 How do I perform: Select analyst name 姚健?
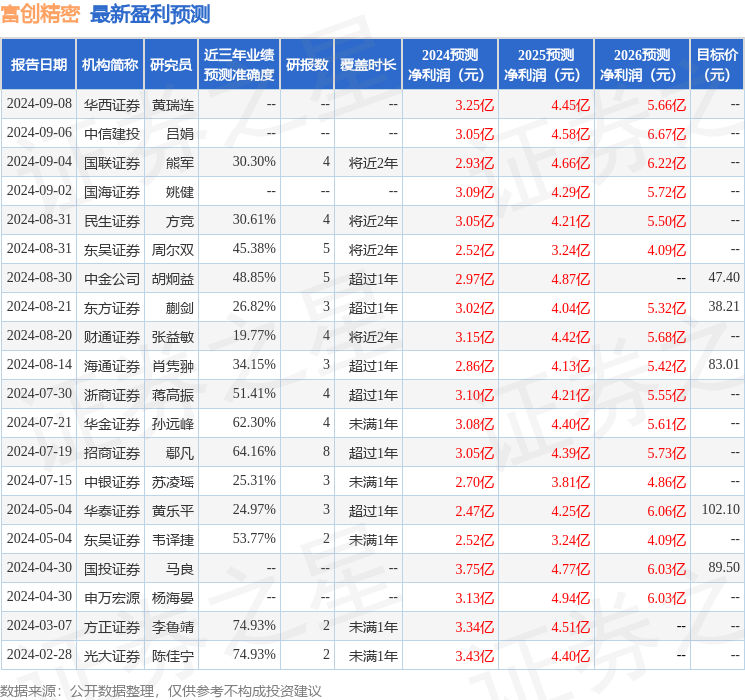(180, 192)
